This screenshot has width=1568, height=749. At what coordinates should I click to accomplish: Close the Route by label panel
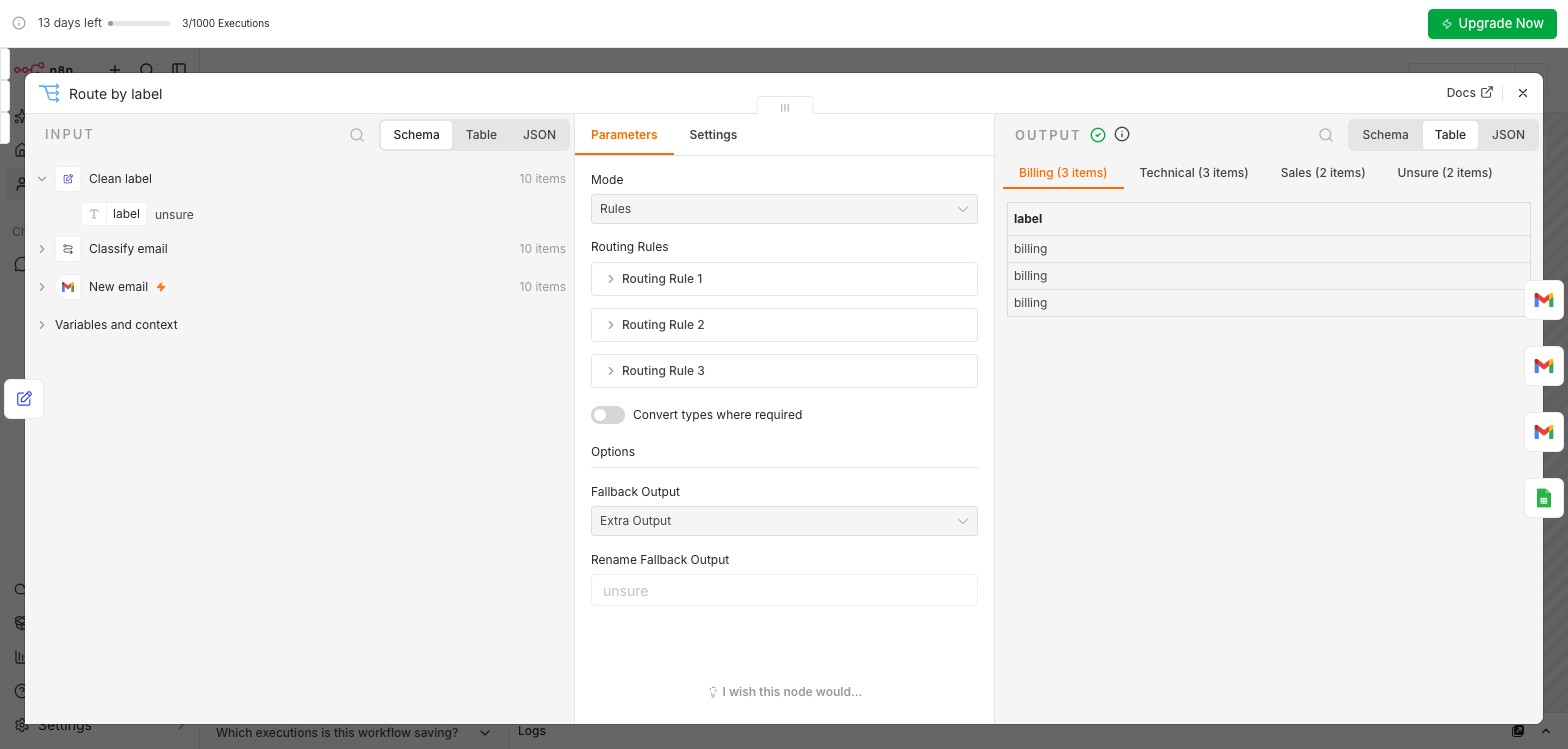[1523, 93]
